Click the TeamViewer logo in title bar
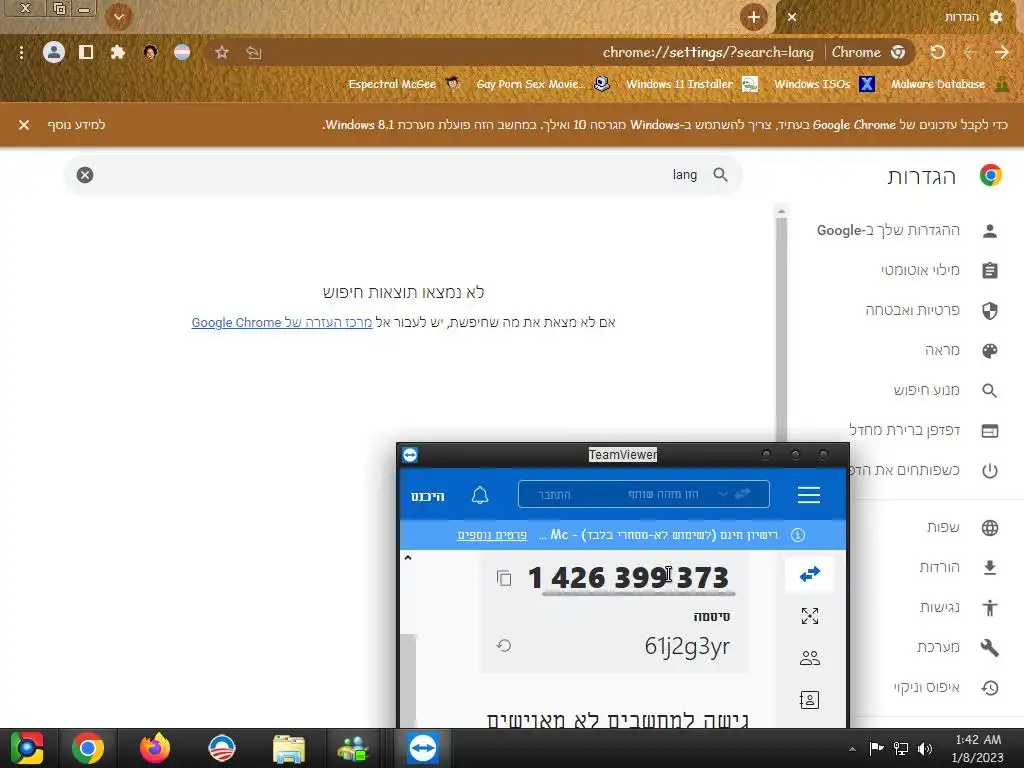The image size is (1024, 768). tap(410, 455)
